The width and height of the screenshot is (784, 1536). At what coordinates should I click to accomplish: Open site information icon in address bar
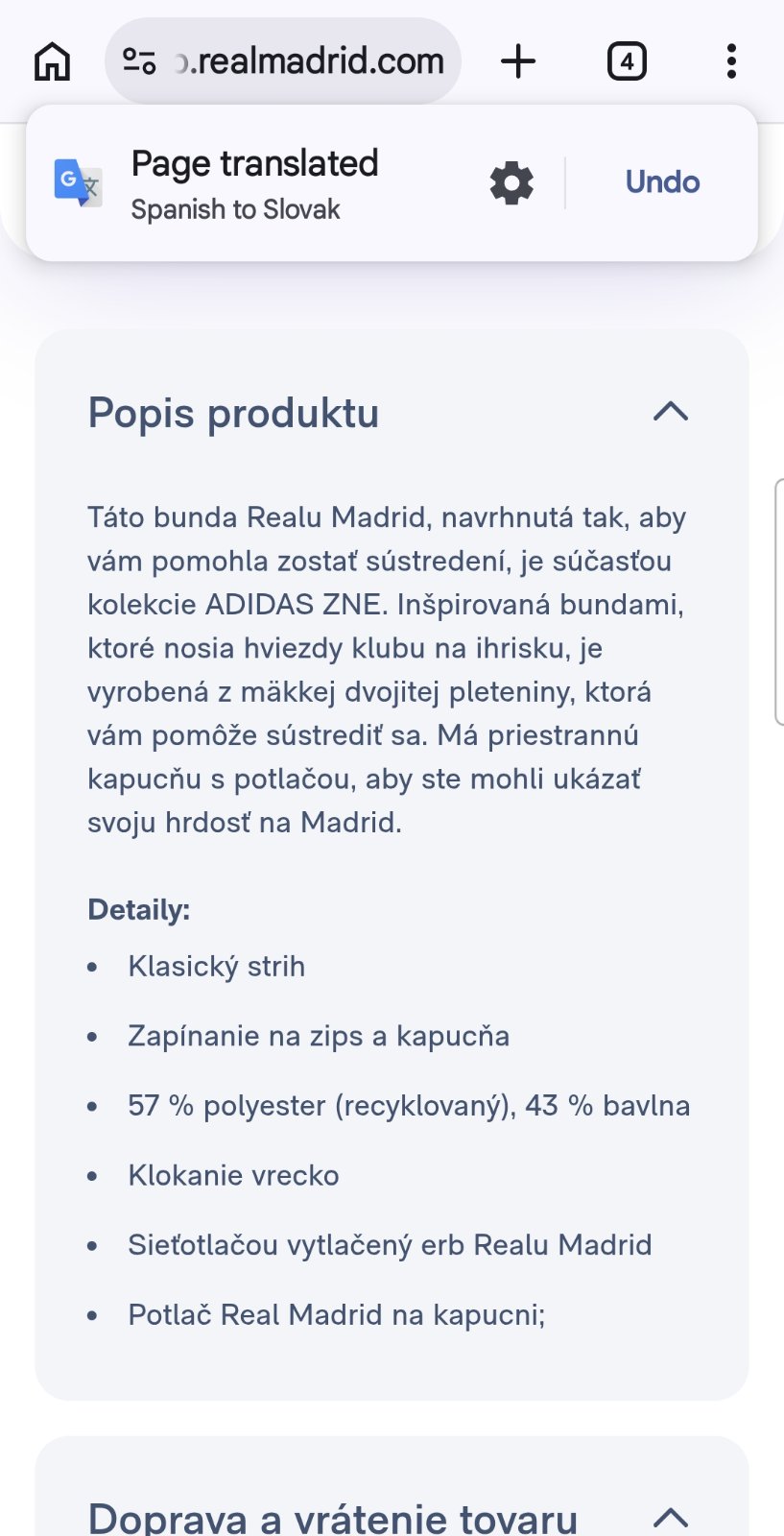click(x=139, y=61)
